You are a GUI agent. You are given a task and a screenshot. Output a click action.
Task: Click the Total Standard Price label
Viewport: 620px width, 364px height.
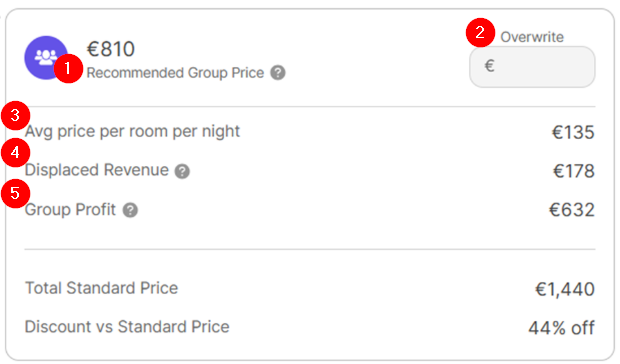102,288
